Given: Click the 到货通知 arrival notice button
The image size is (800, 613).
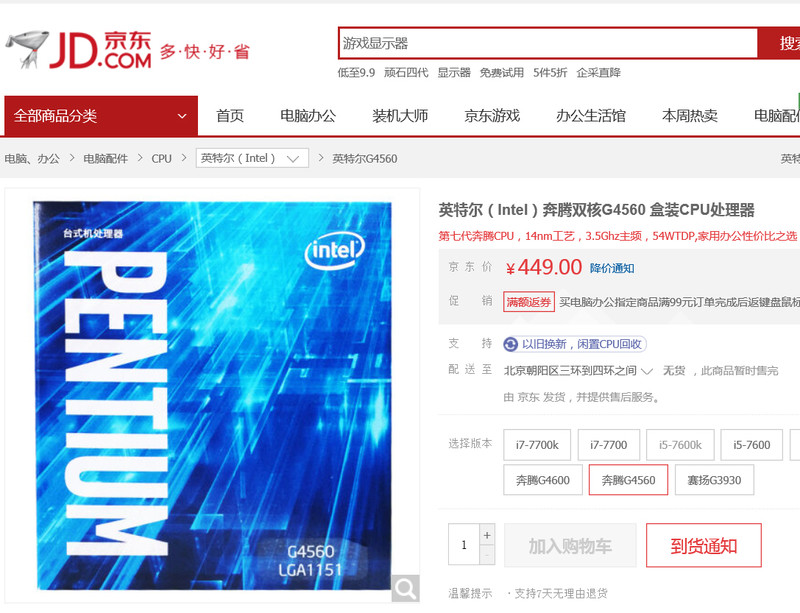Looking at the screenshot, I should click(x=704, y=546).
